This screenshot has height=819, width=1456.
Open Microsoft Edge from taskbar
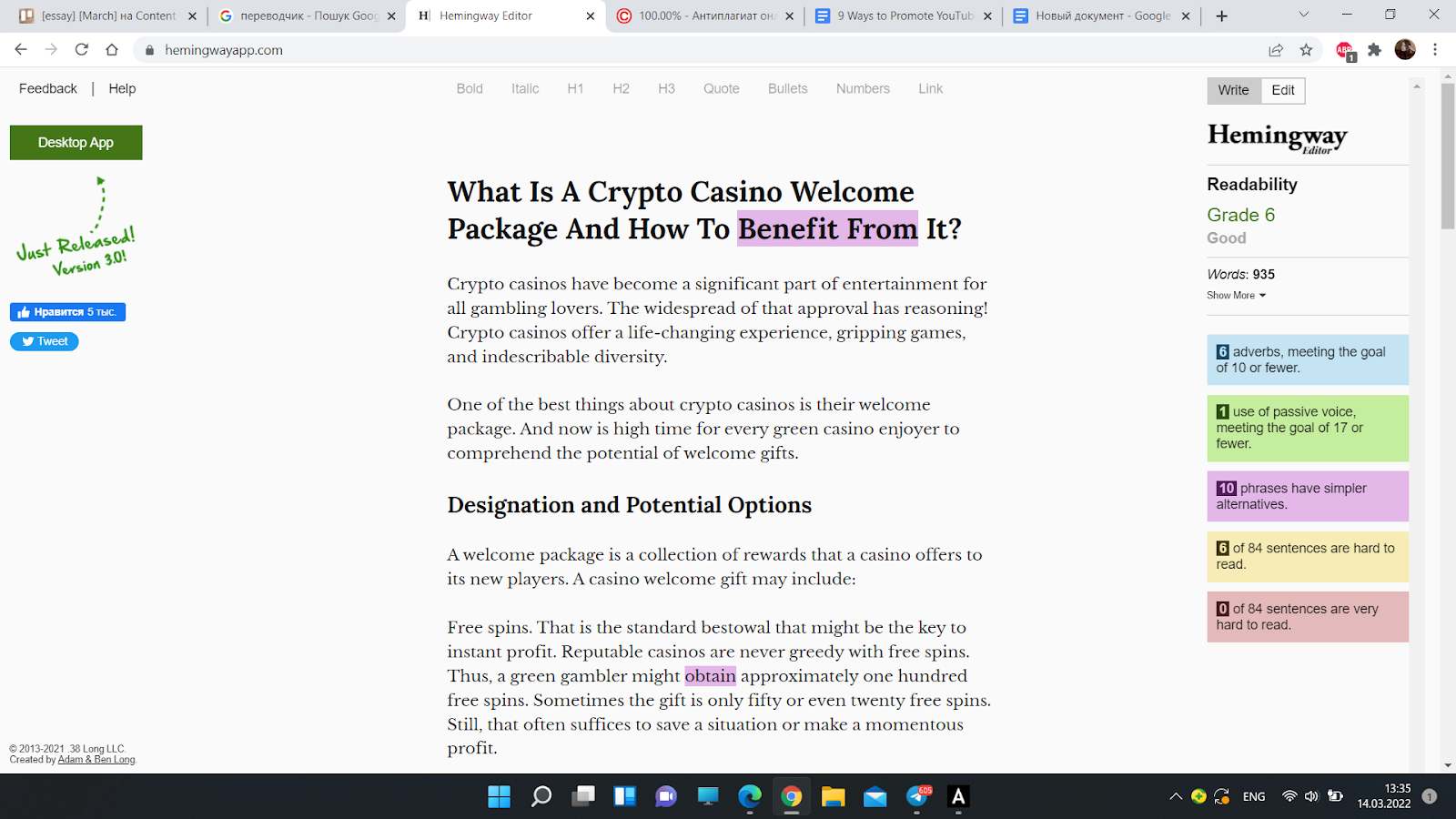[x=750, y=797]
